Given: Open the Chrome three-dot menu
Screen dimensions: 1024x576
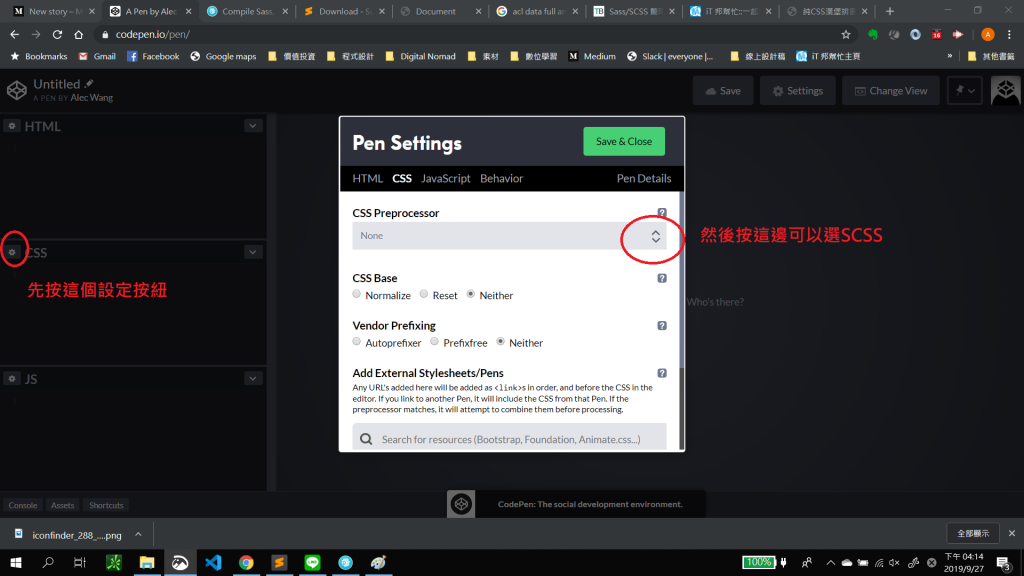Looking at the screenshot, I should click(1010, 35).
